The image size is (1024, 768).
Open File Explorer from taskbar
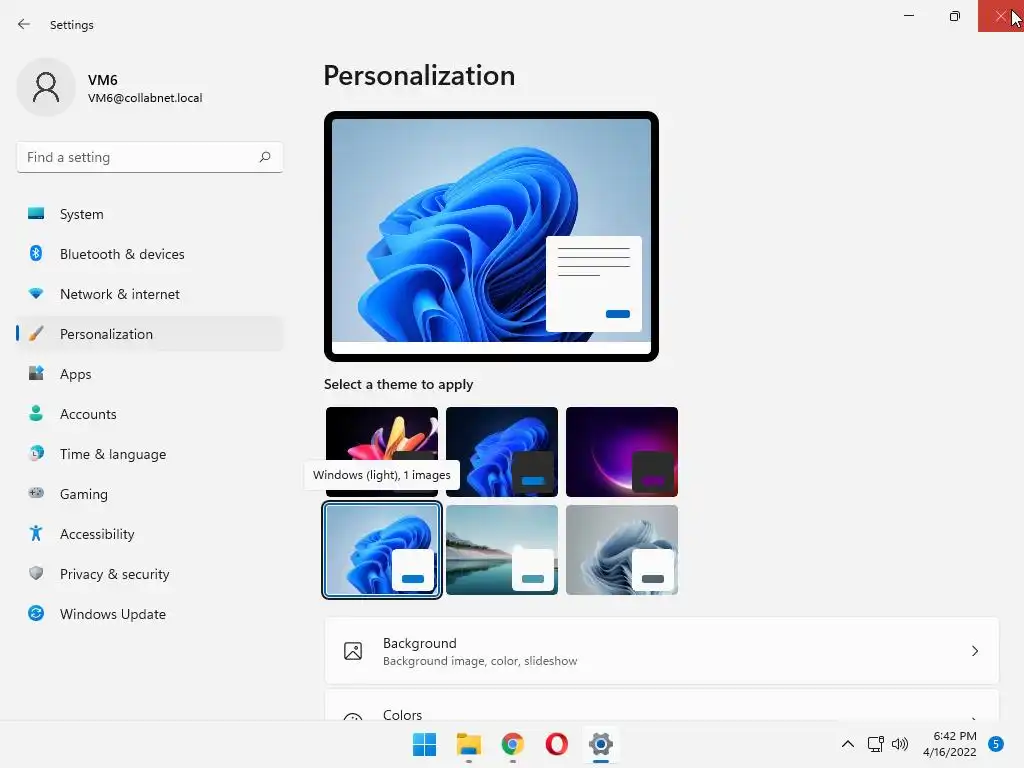pos(468,744)
